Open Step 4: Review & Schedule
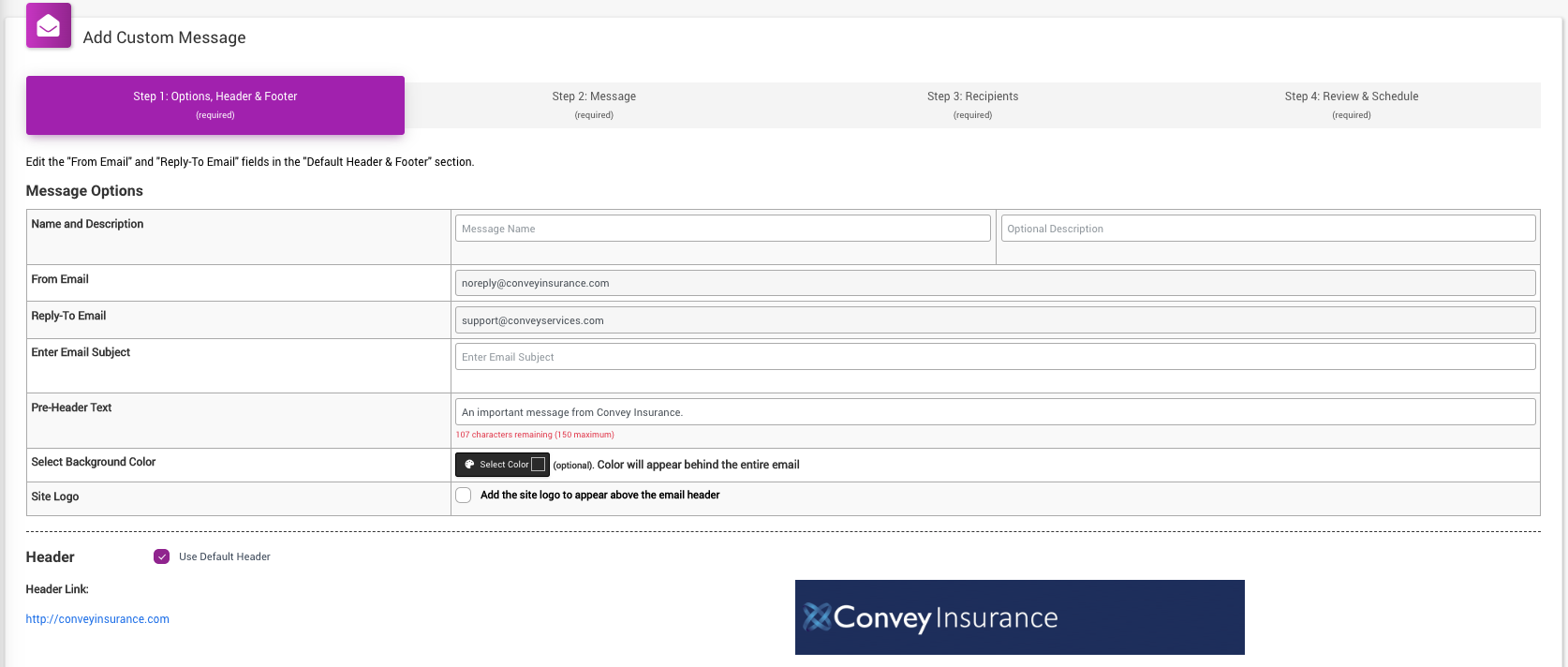The width and height of the screenshot is (1568, 667). tap(1351, 105)
